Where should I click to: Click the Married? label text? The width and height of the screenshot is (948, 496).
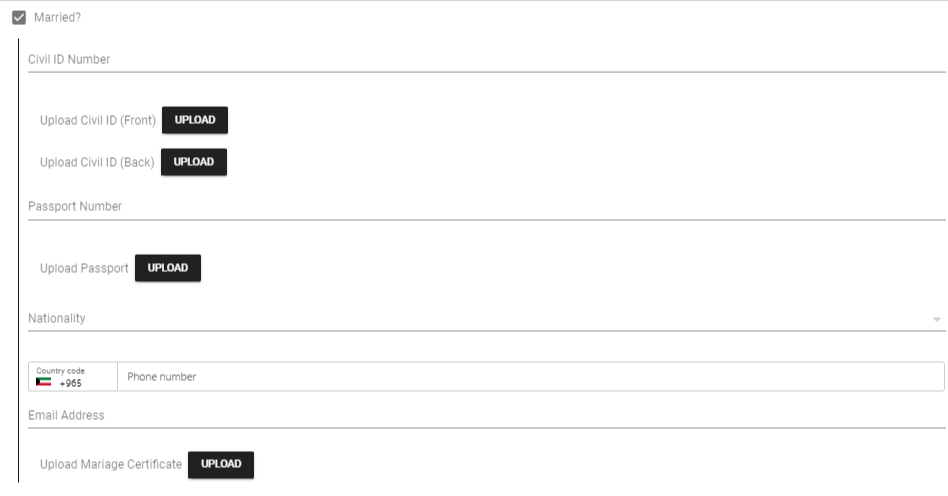57,17
